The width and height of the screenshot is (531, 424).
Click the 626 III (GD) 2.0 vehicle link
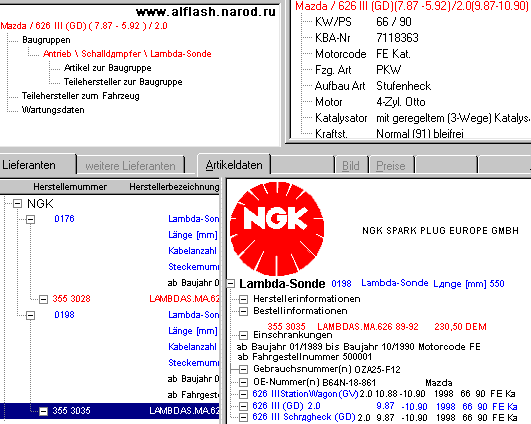coord(286,406)
